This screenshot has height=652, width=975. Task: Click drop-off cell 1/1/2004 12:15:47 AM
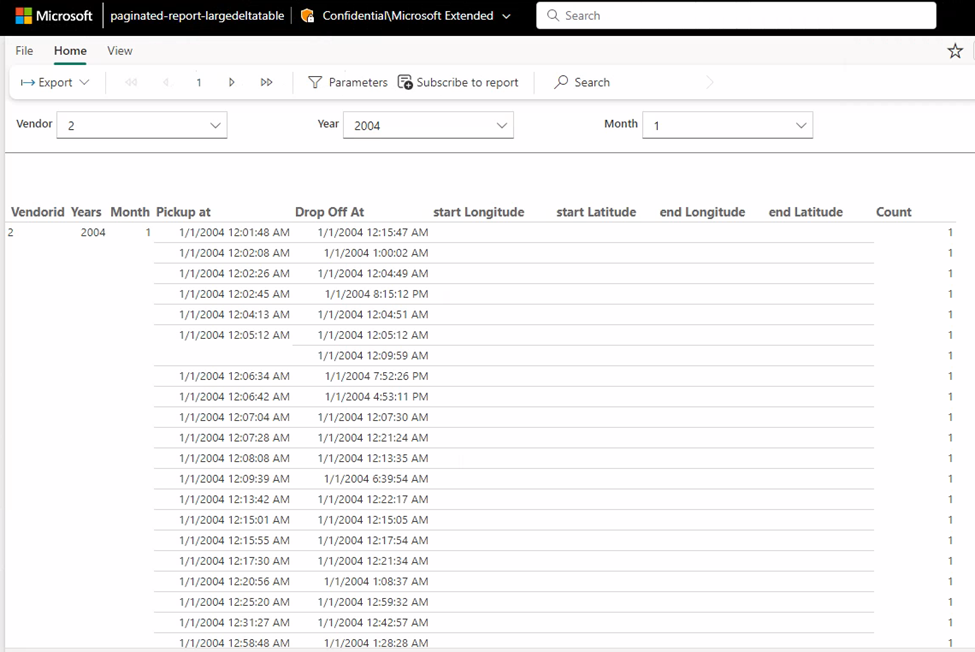click(373, 232)
